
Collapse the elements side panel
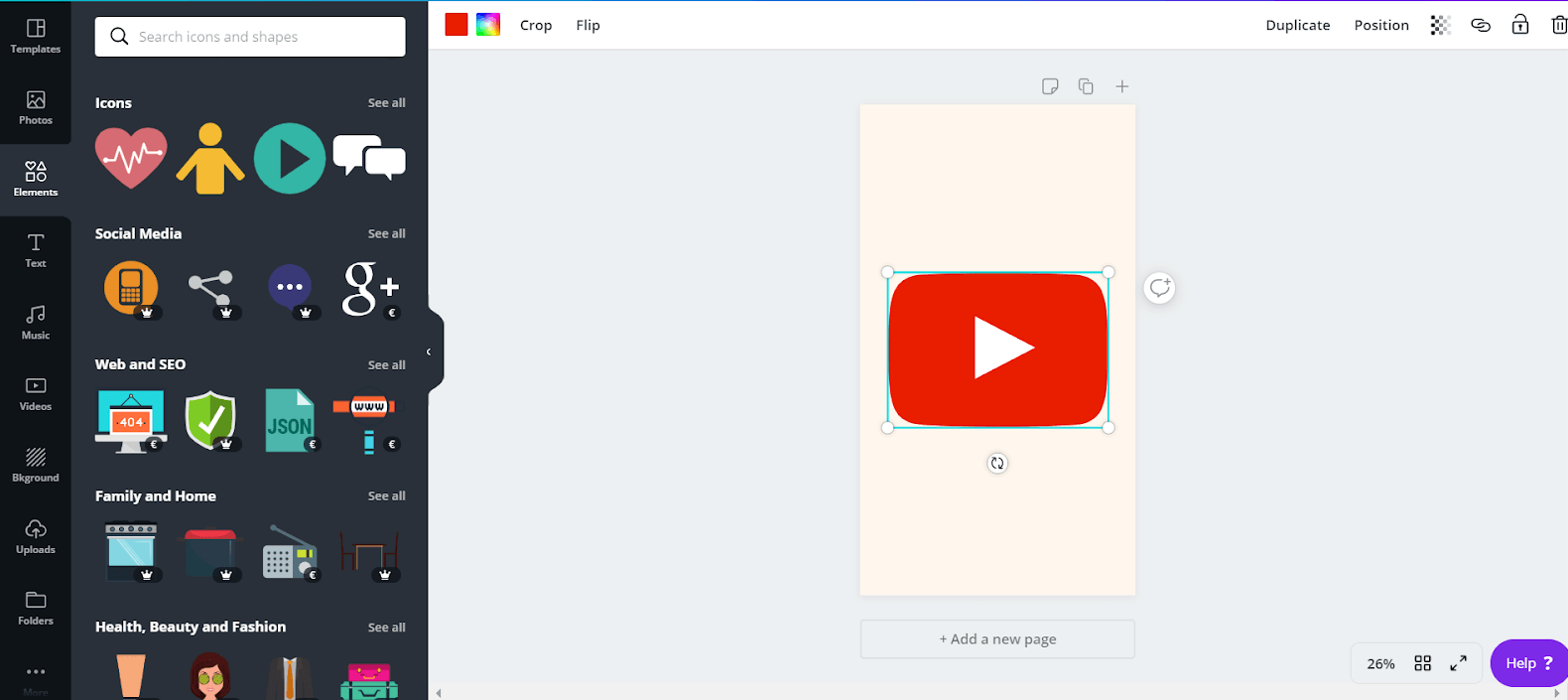tap(430, 351)
